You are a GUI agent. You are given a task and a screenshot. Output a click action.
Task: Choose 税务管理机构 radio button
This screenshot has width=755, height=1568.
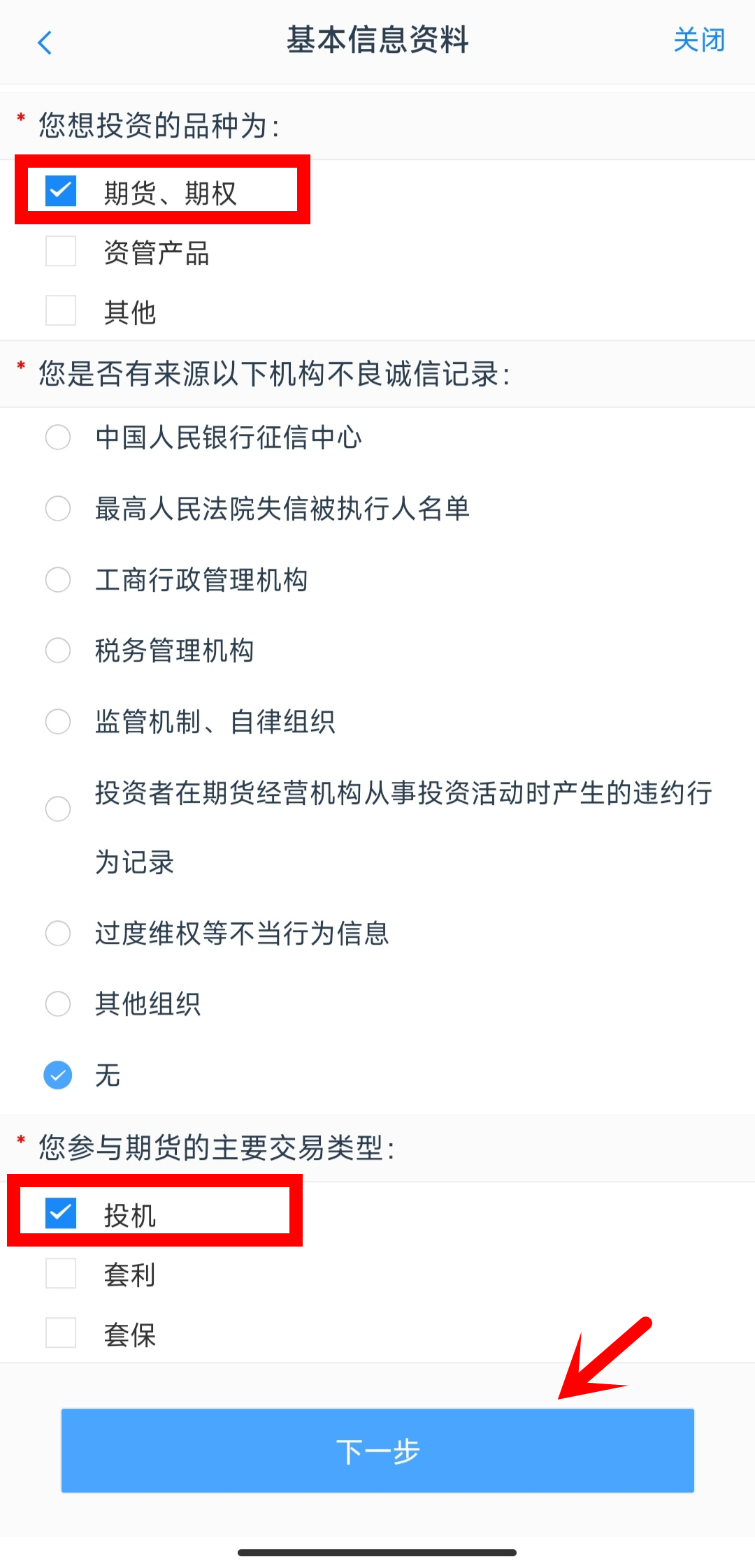[58, 651]
